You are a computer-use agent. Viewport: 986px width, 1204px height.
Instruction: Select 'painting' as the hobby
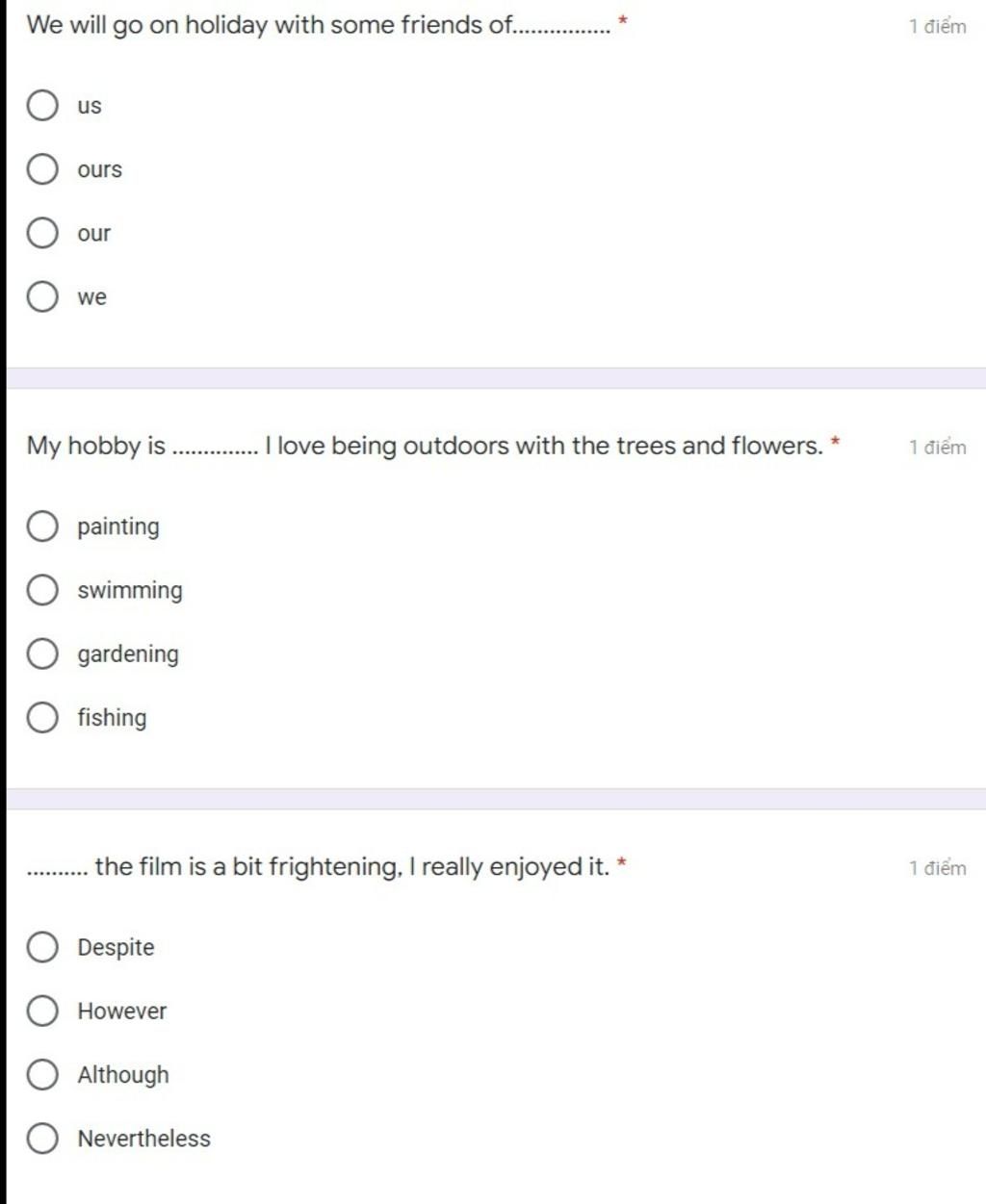[42, 526]
